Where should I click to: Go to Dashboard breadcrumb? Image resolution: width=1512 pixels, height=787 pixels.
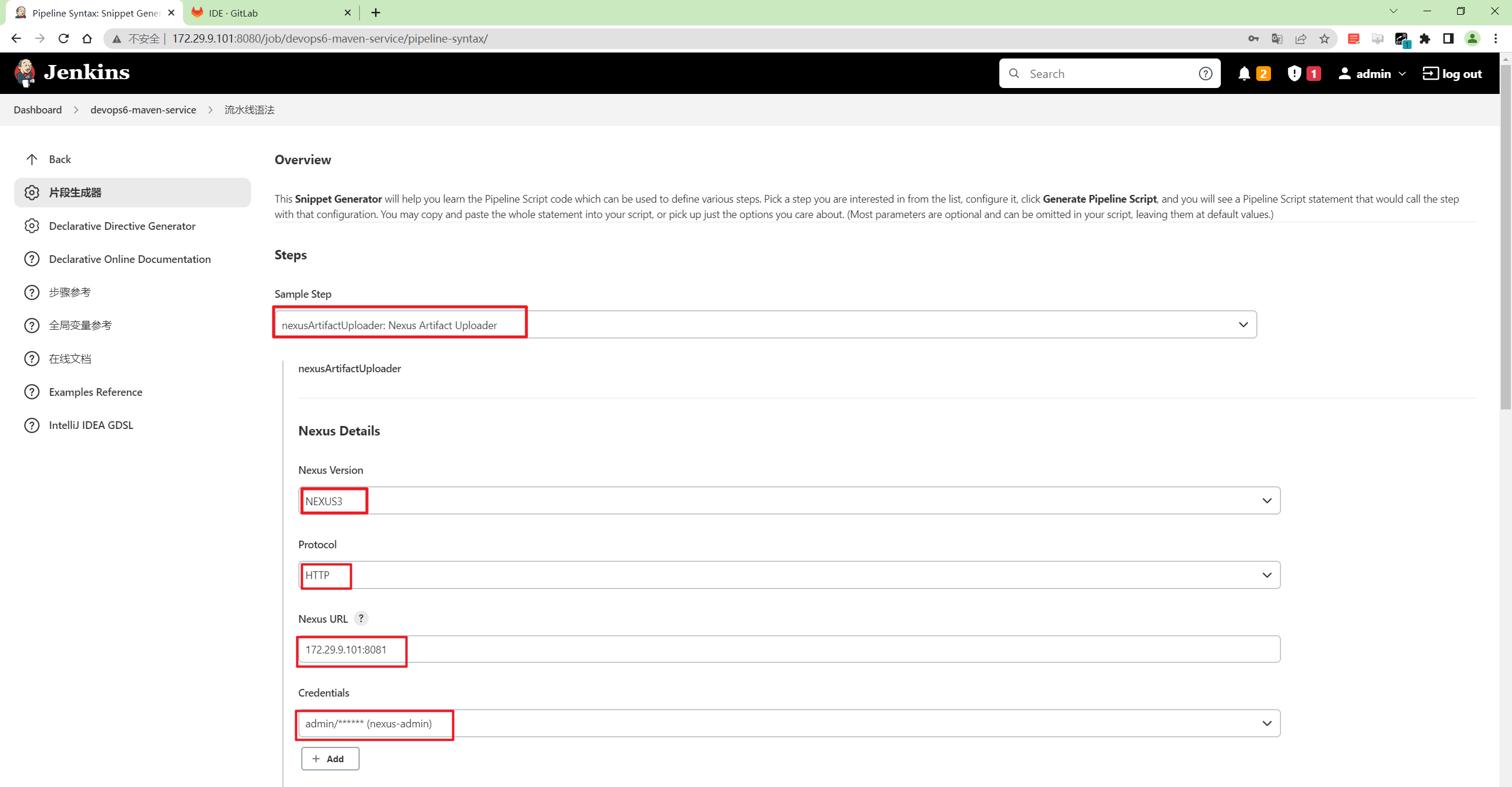click(38, 110)
